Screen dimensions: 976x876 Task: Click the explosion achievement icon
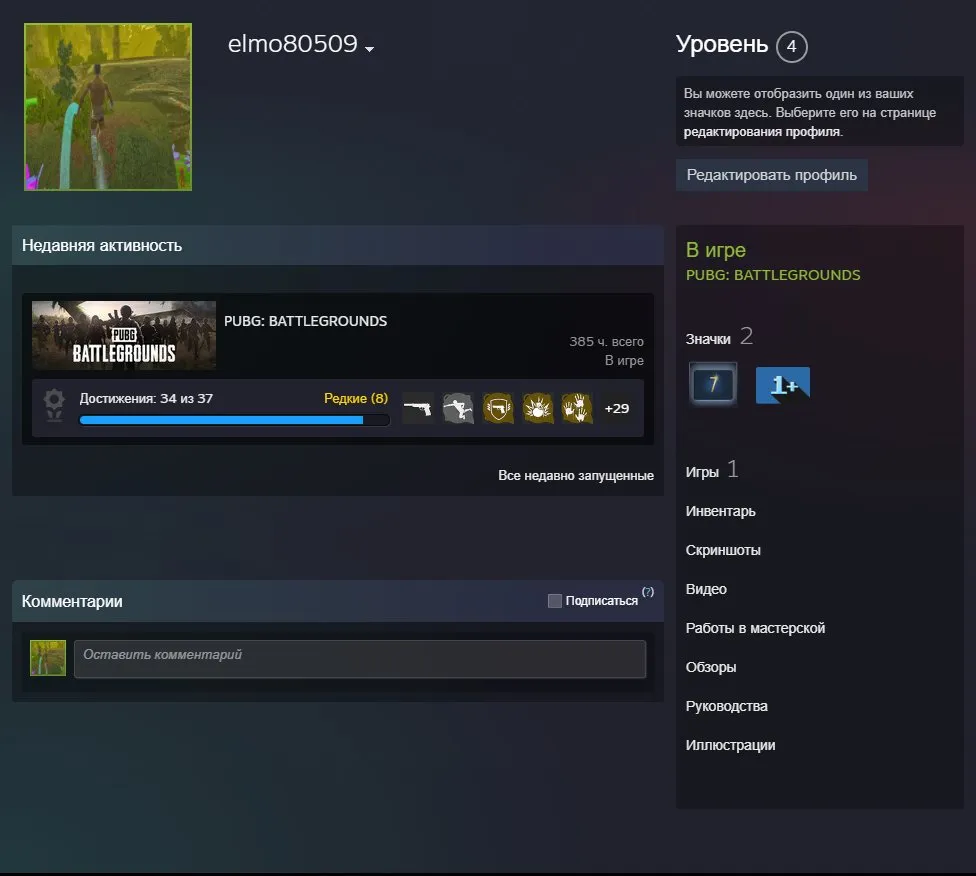[538, 408]
